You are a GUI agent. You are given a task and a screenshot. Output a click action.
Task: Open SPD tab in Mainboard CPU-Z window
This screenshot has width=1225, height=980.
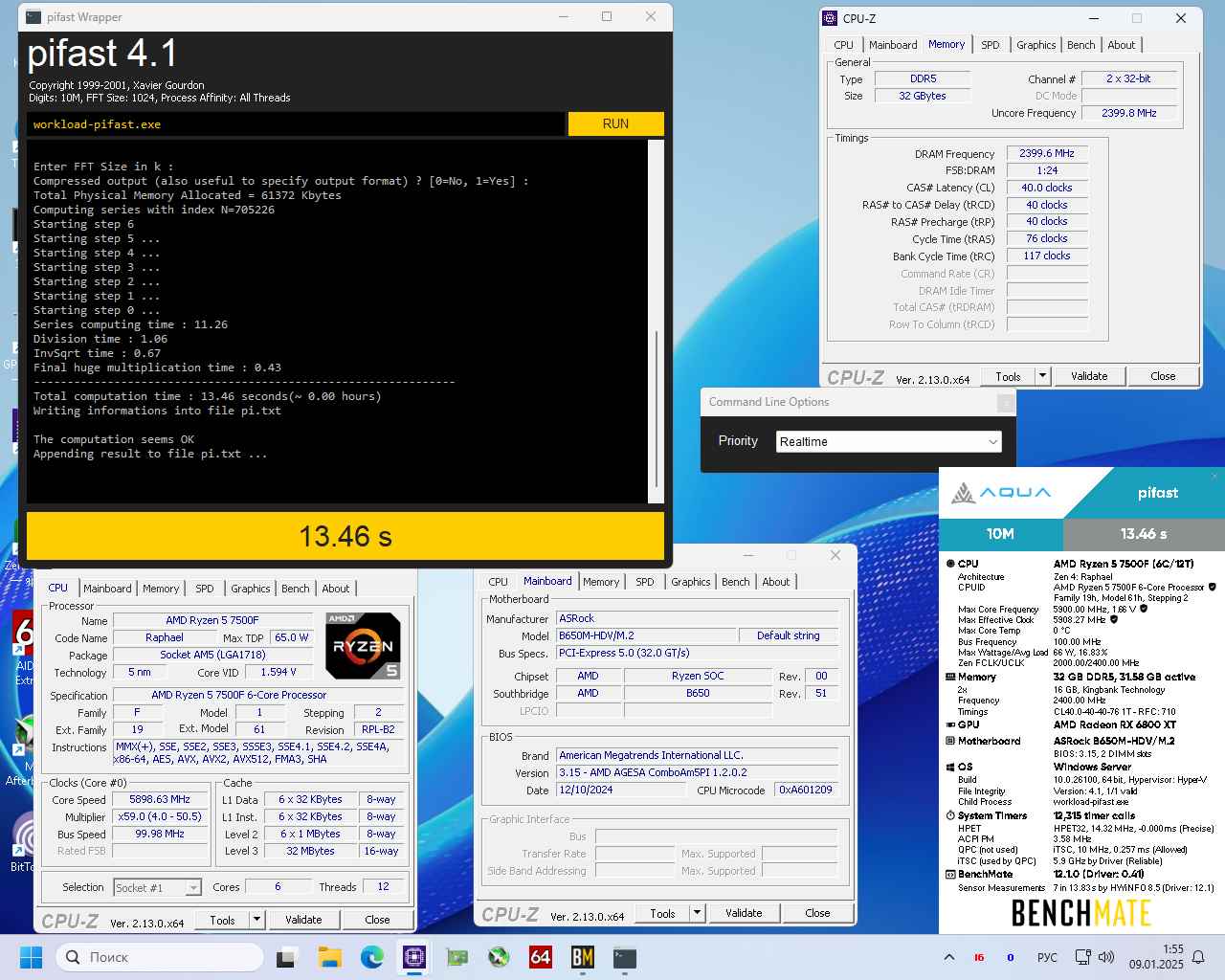click(x=645, y=582)
